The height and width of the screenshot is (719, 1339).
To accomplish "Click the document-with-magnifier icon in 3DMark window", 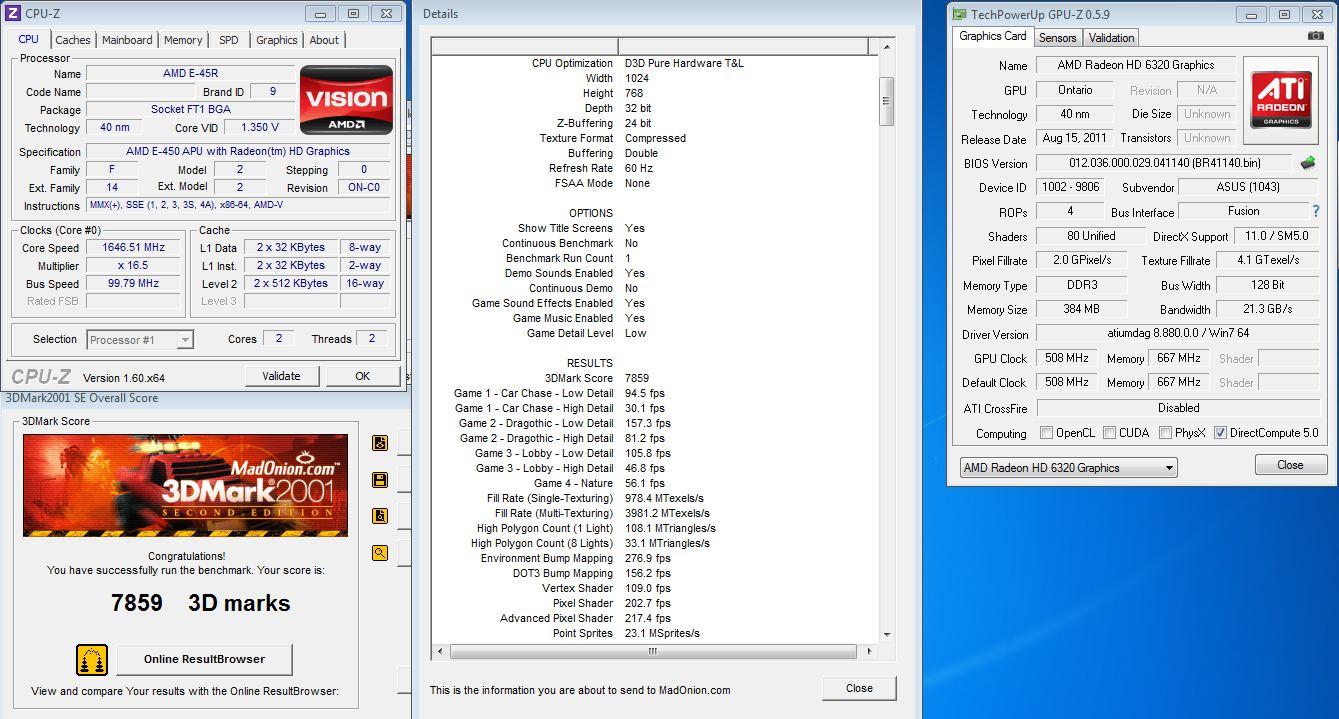I will tap(380, 516).
